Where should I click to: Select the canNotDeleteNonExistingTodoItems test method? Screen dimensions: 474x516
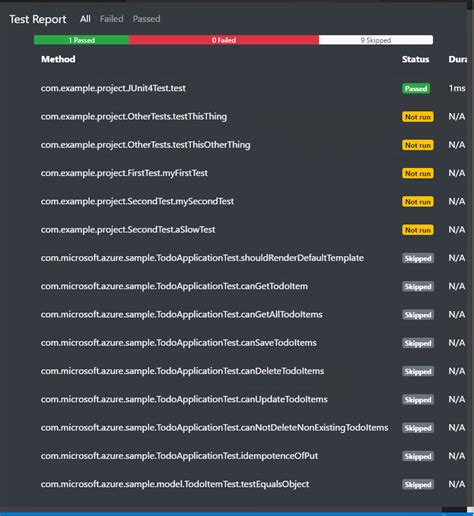(214, 428)
